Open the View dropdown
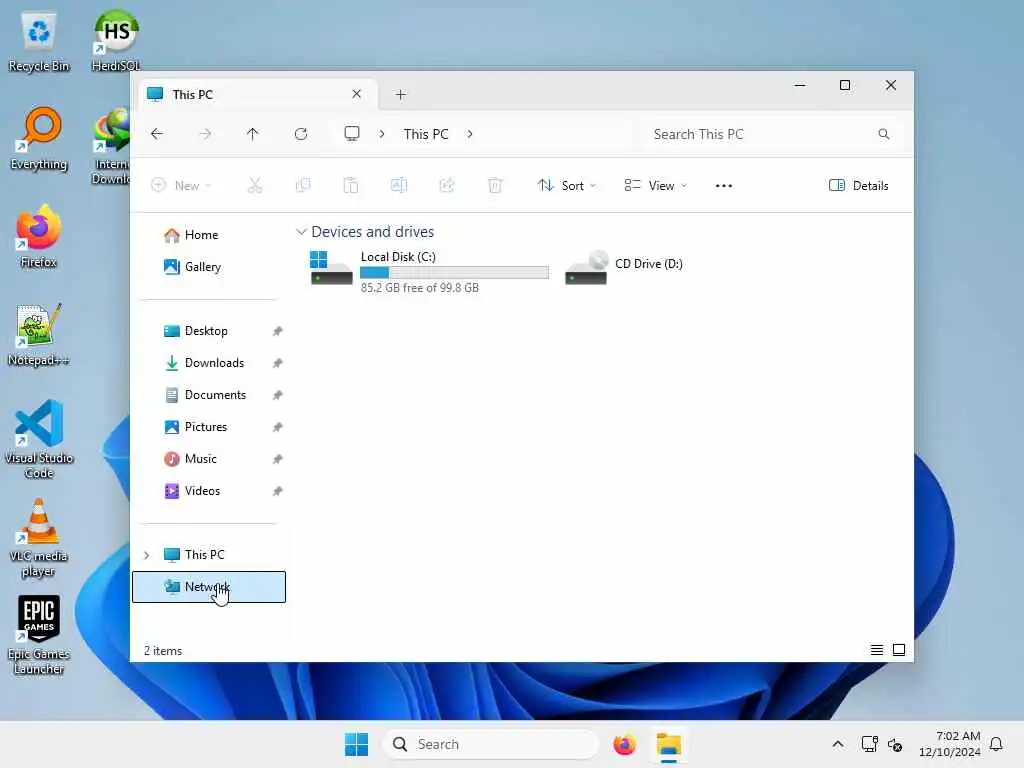Screen dimensions: 1024x768 pos(656,185)
